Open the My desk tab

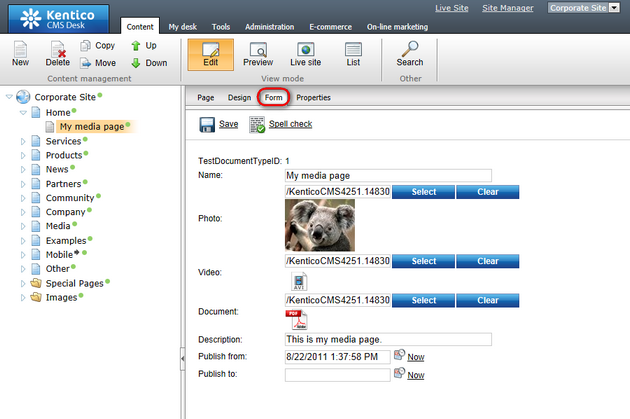coord(182,27)
